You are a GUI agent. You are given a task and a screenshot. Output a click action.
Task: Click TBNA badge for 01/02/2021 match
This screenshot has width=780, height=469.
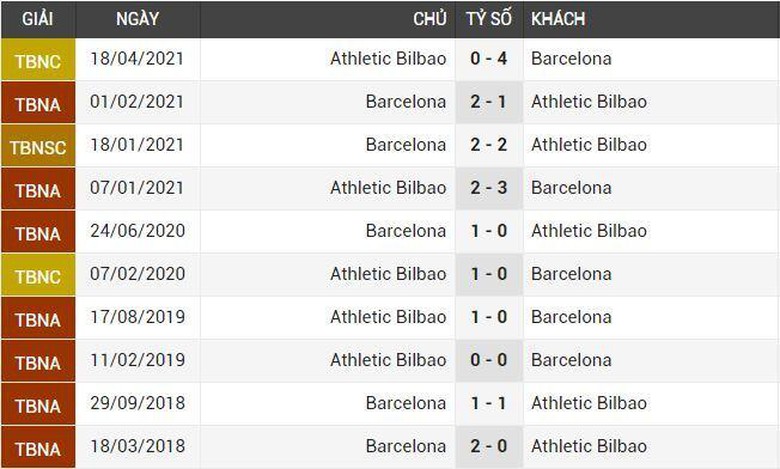[x=38, y=104]
